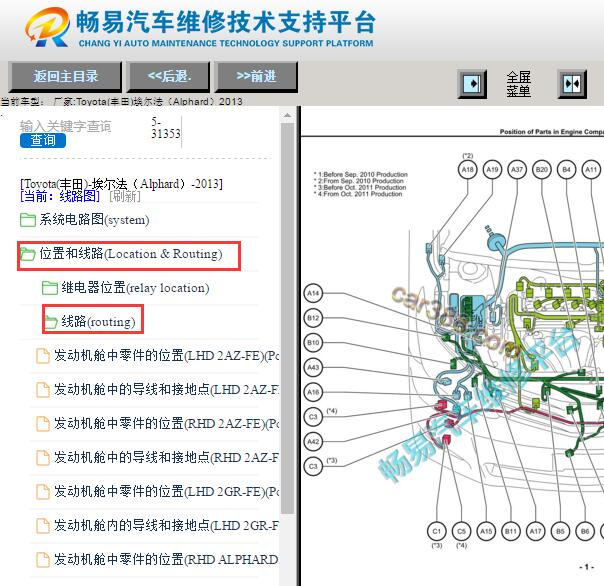Viewport: 604px width, 586px height.
Task: Click file icon of RHD 2AZ-FE parts position
Action: pyautogui.click(x=43, y=424)
